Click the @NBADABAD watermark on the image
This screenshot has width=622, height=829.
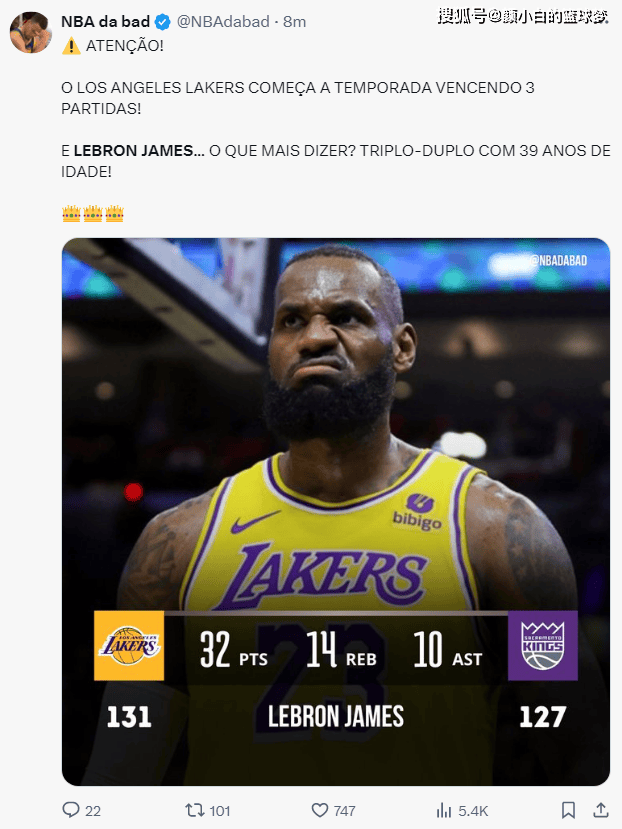tap(559, 261)
